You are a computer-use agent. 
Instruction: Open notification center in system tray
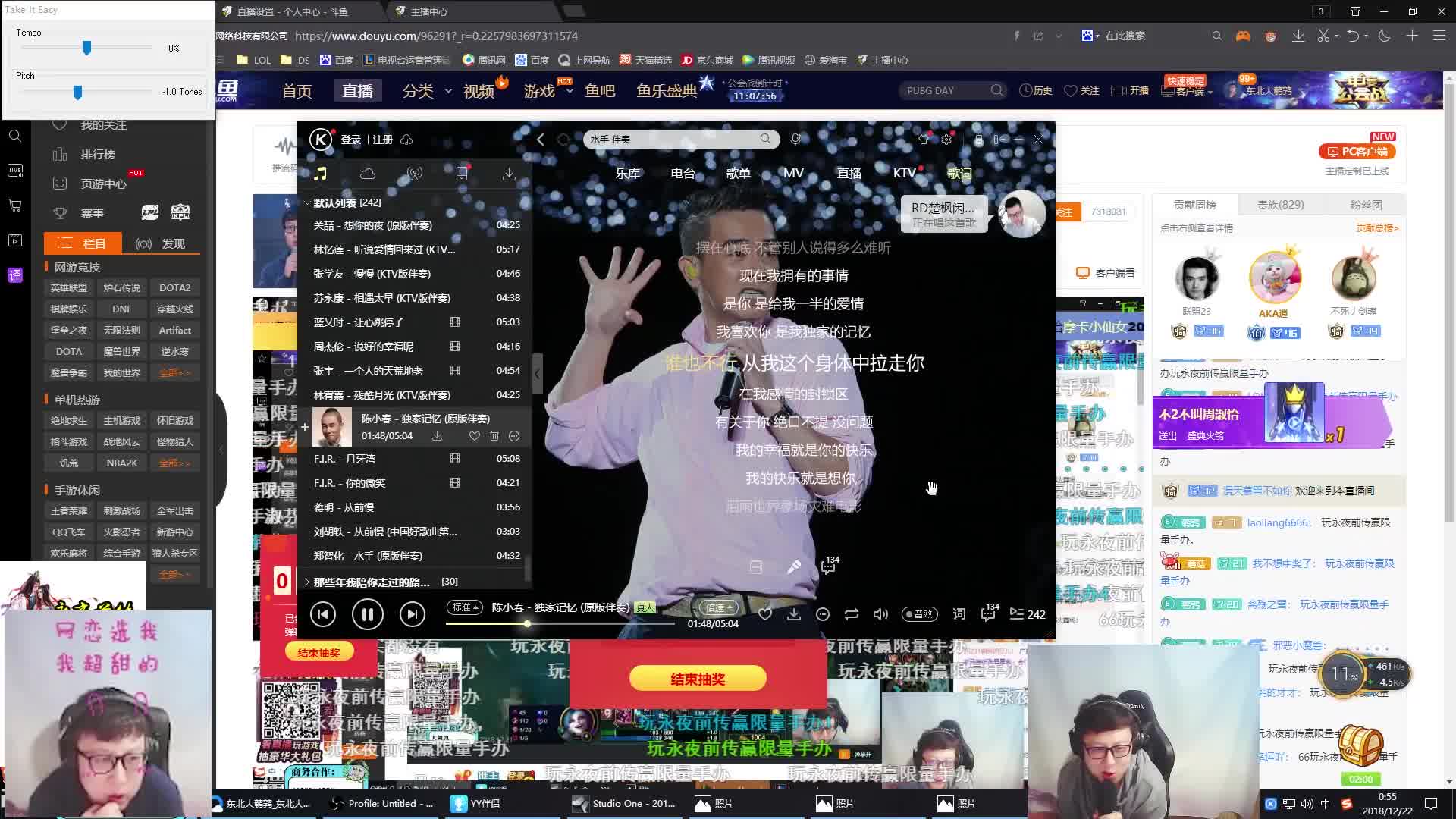click(1431, 804)
